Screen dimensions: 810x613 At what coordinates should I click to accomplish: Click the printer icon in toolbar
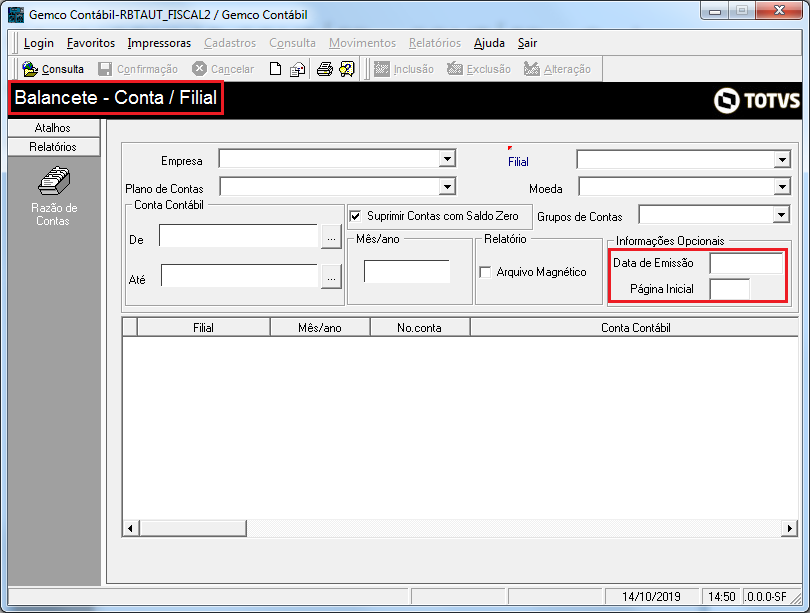[x=324, y=69]
